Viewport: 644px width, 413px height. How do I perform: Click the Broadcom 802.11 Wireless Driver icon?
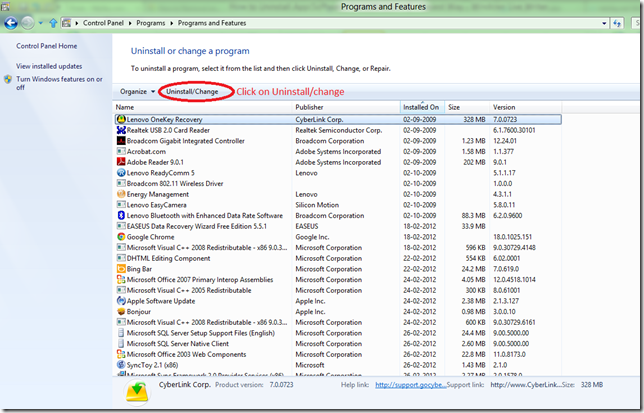pos(121,184)
